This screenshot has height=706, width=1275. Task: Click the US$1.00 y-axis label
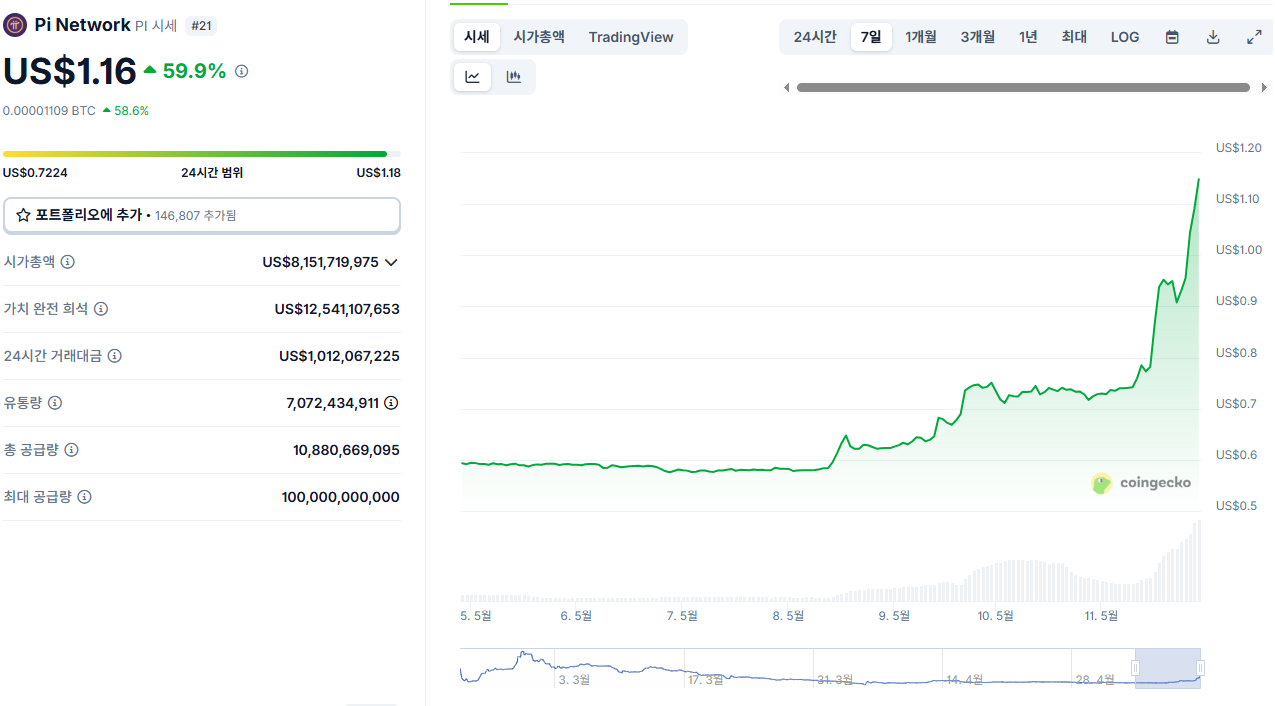(1239, 250)
